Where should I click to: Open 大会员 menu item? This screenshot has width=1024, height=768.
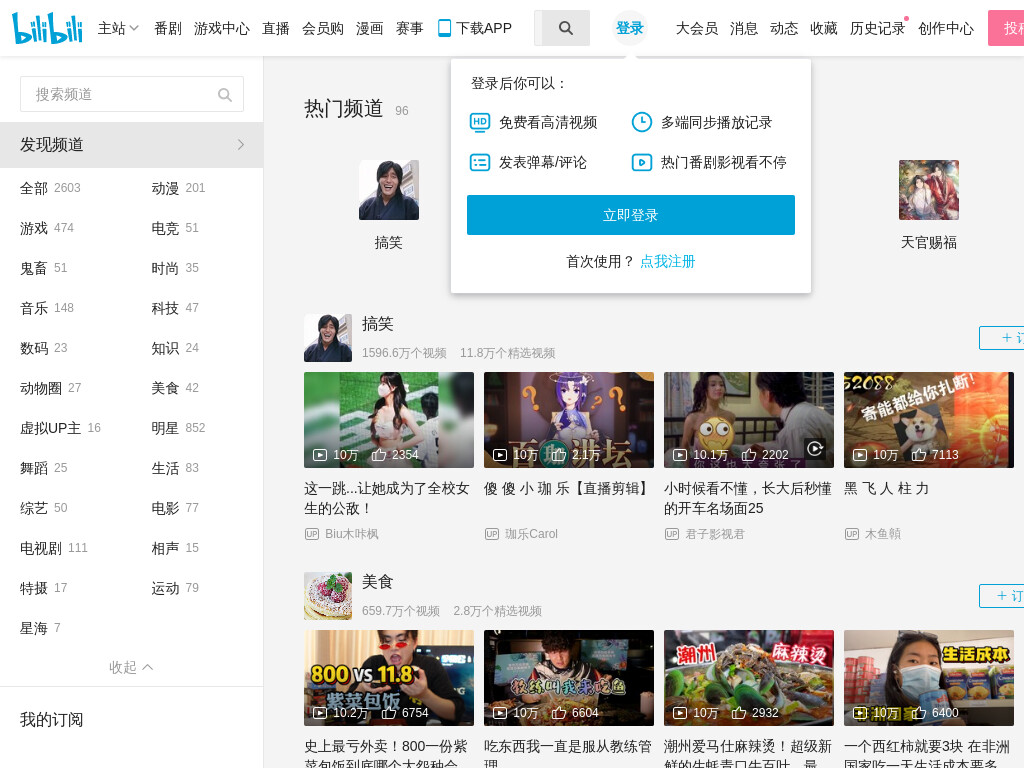pyautogui.click(x=697, y=28)
